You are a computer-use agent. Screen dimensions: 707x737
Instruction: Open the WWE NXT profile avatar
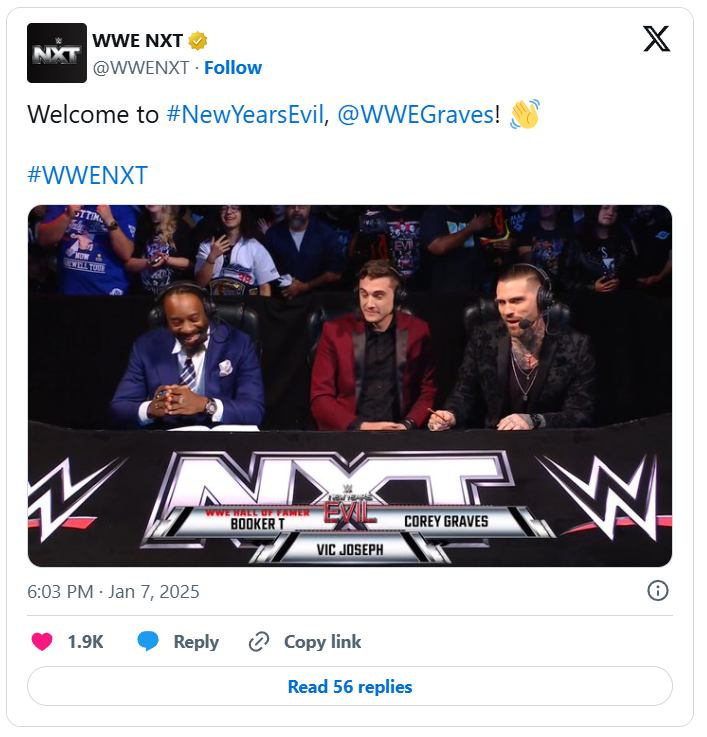pyautogui.click(x=56, y=53)
